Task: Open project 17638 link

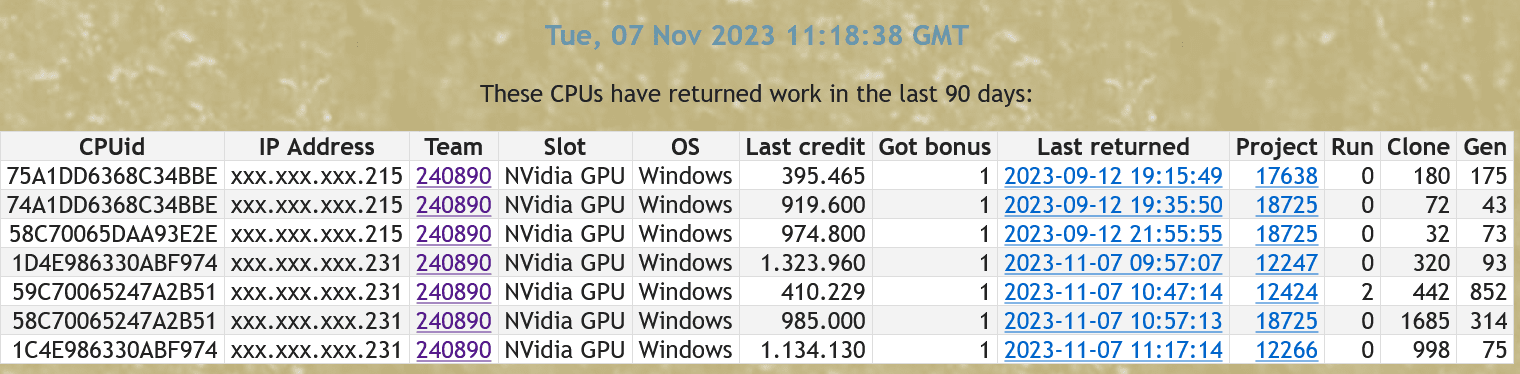Action: click(x=1287, y=176)
